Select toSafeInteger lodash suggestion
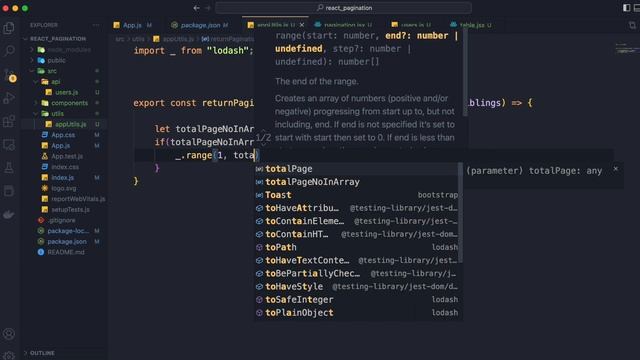640x360 pixels. [x=356, y=299]
